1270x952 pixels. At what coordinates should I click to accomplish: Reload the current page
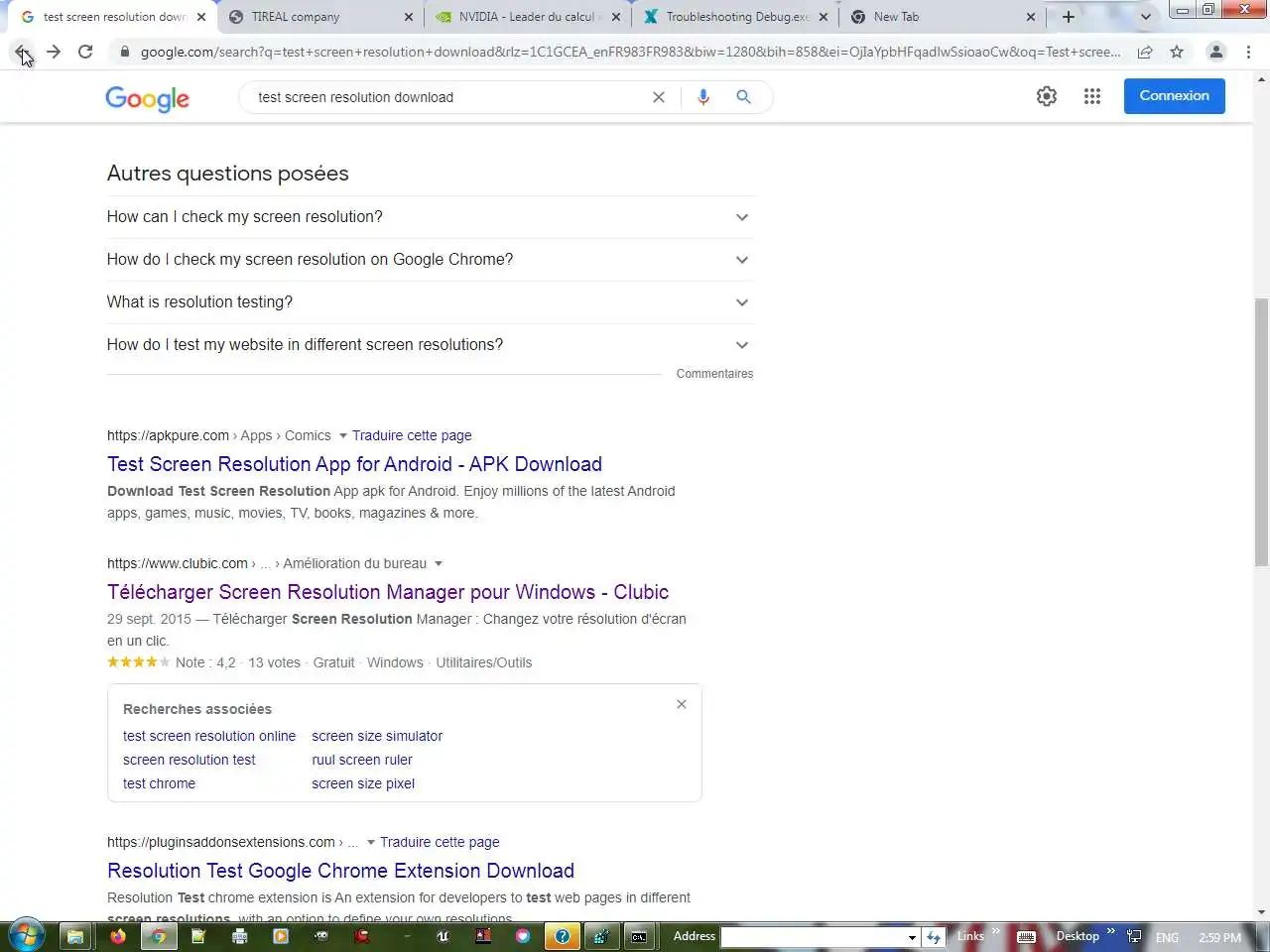pyautogui.click(x=85, y=52)
